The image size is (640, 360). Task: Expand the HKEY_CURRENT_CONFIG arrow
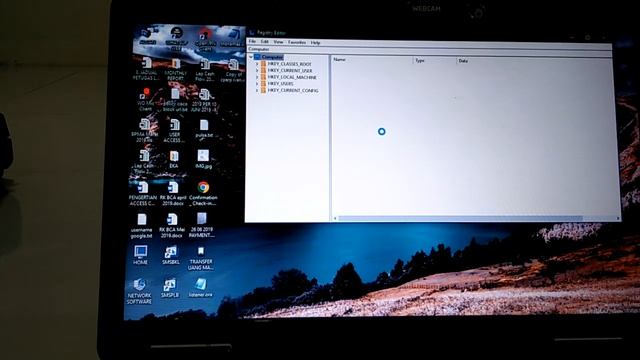pyautogui.click(x=257, y=90)
